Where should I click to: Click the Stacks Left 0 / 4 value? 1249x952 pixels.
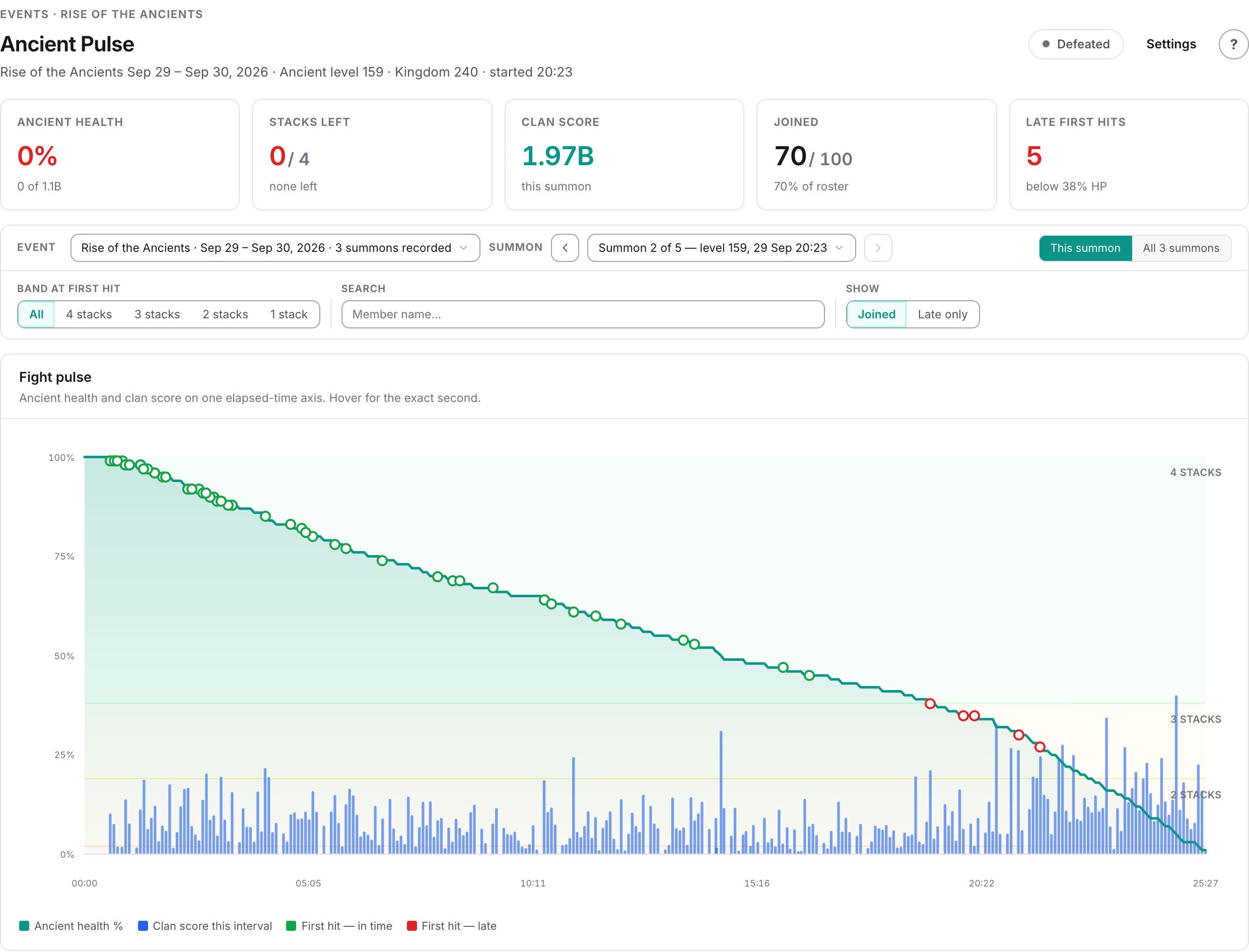[x=289, y=156]
